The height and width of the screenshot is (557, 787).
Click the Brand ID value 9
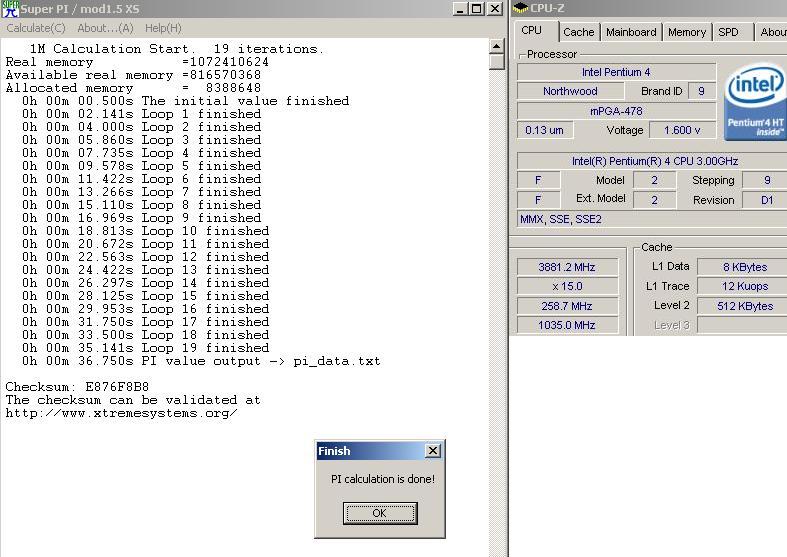pyautogui.click(x=701, y=91)
